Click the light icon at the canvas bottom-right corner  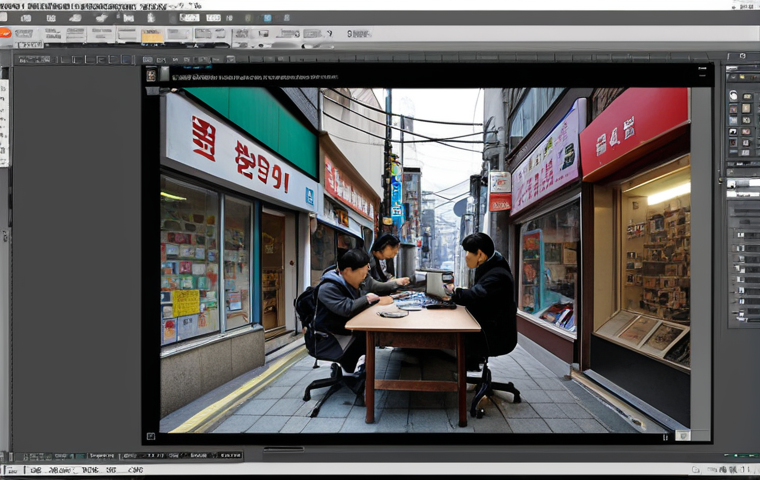(682, 435)
